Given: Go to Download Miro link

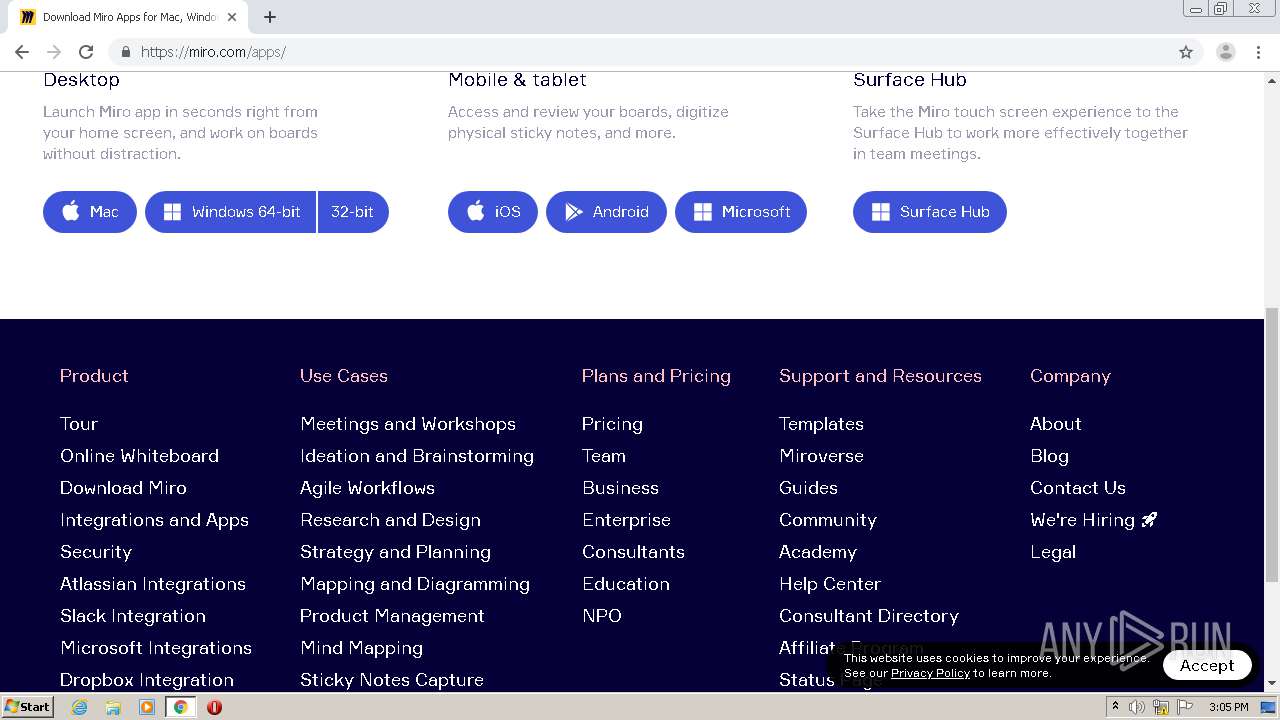Looking at the screenshot, I should click(123, 488).
